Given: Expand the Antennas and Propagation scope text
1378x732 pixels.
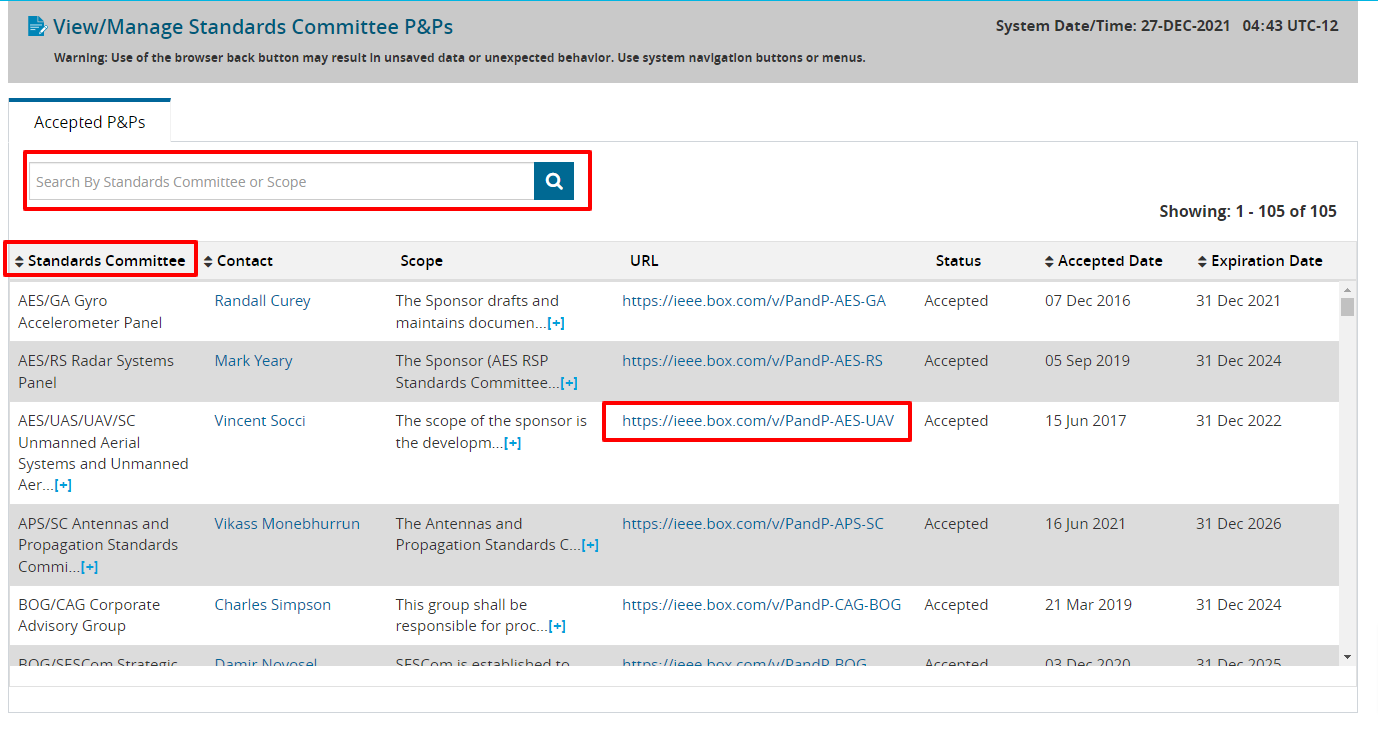Looking at the screenshot, I should click(590, 545).
